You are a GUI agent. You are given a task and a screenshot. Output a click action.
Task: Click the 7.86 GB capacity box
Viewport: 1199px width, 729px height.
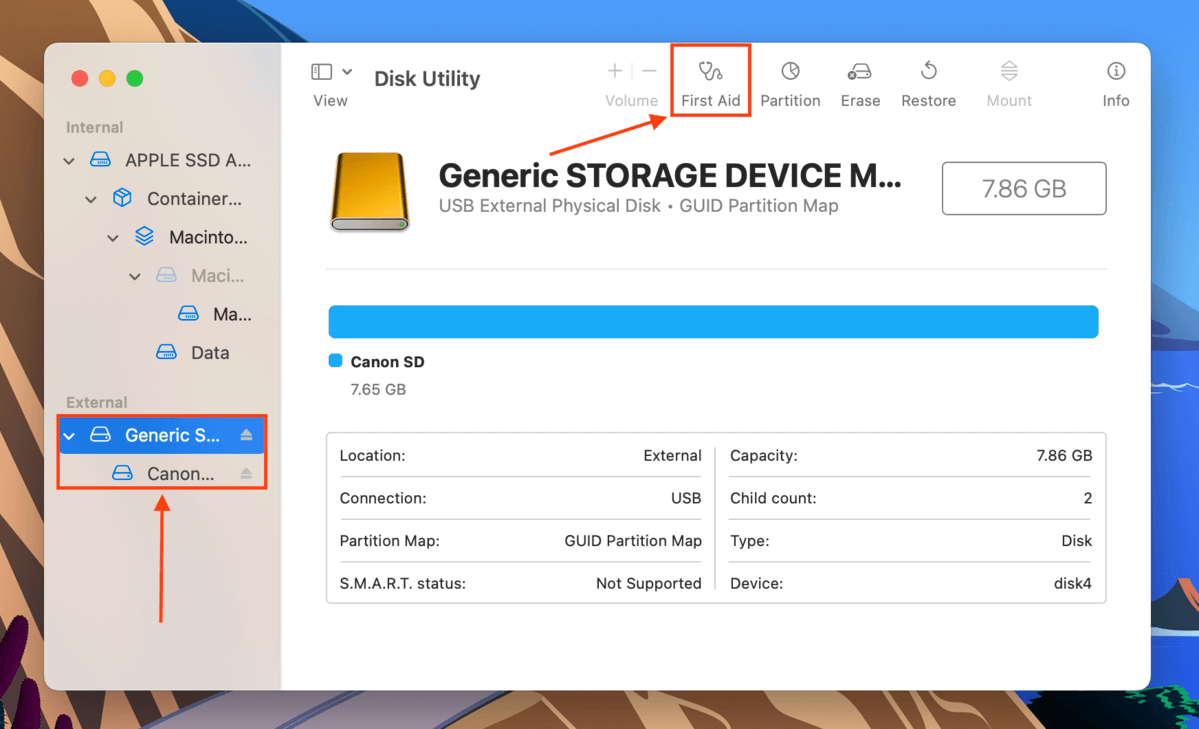[x=1024, y=188]
